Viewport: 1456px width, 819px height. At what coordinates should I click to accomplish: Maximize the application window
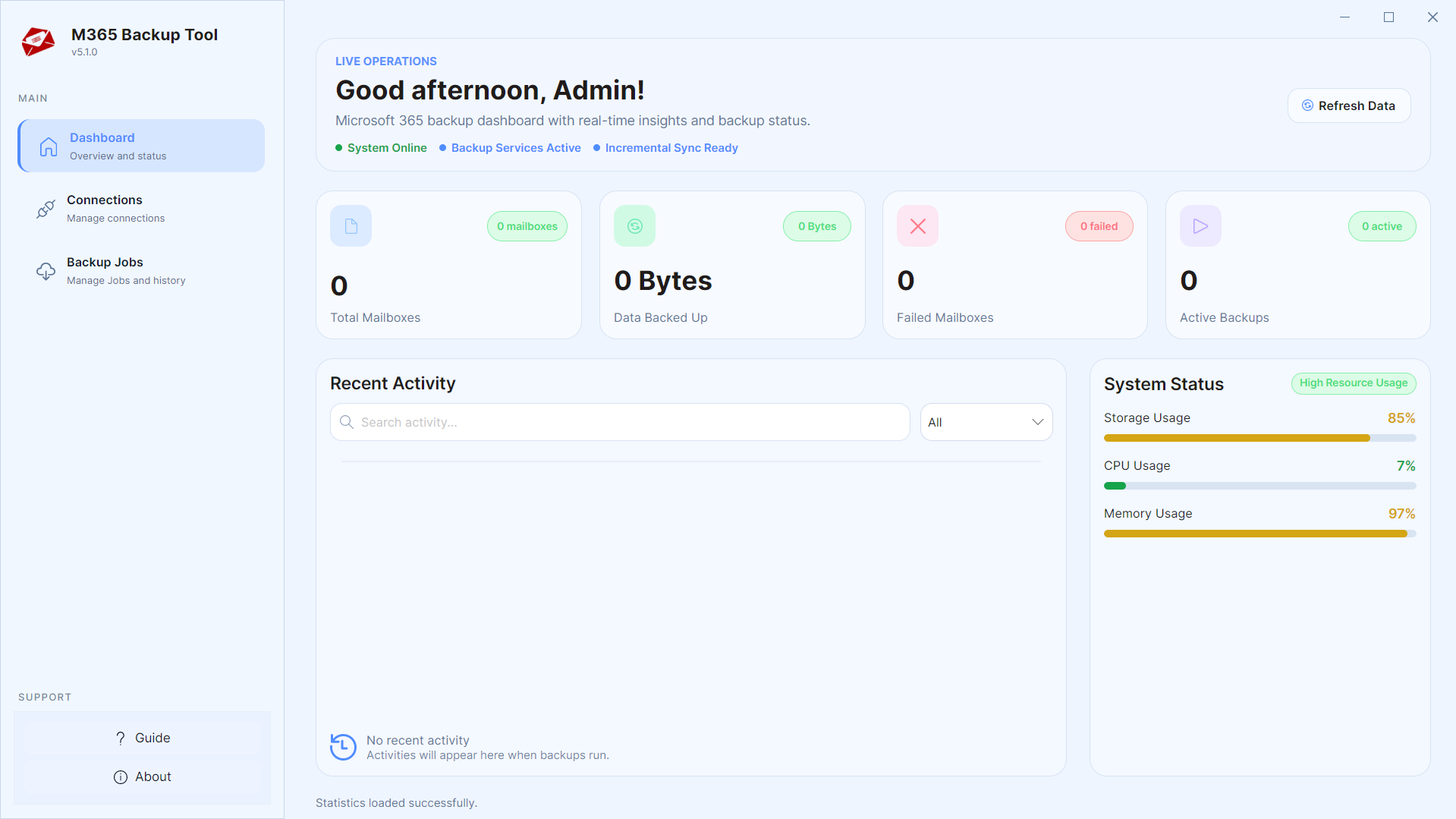1388,17
